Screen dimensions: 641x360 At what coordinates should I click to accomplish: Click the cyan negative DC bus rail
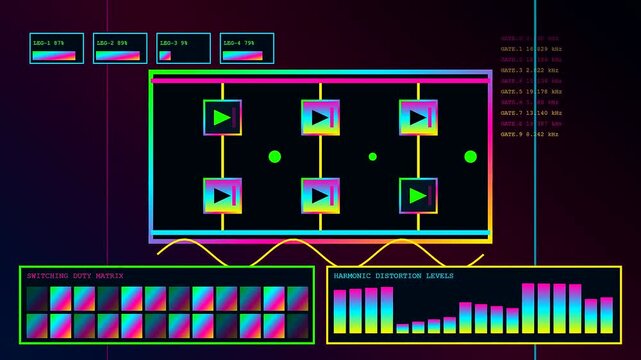(320, 233)
